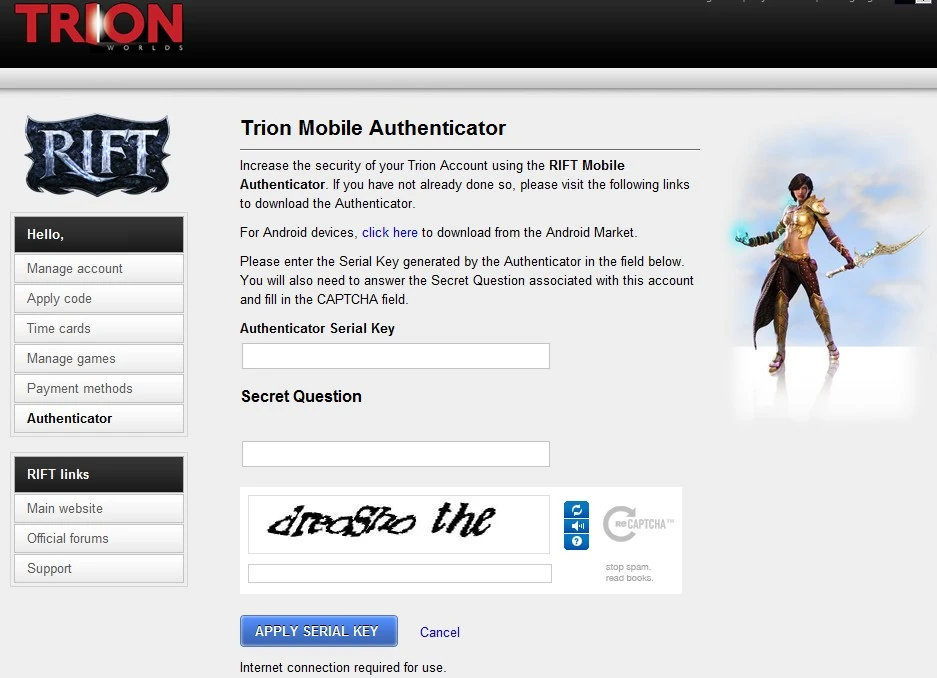Open the Apply code page

(x=99, y=299)
